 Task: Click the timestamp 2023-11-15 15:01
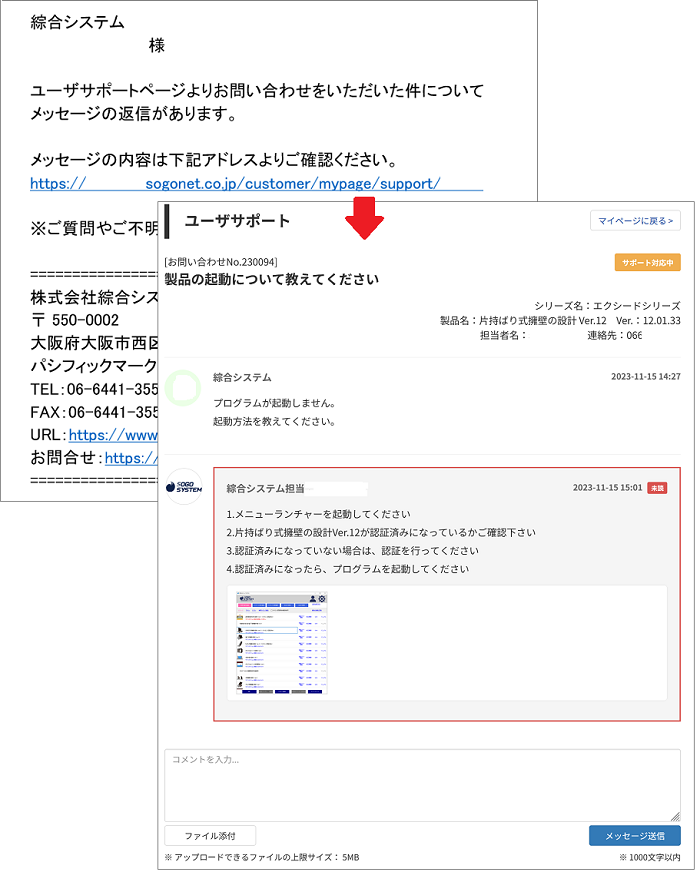point(607,488)
